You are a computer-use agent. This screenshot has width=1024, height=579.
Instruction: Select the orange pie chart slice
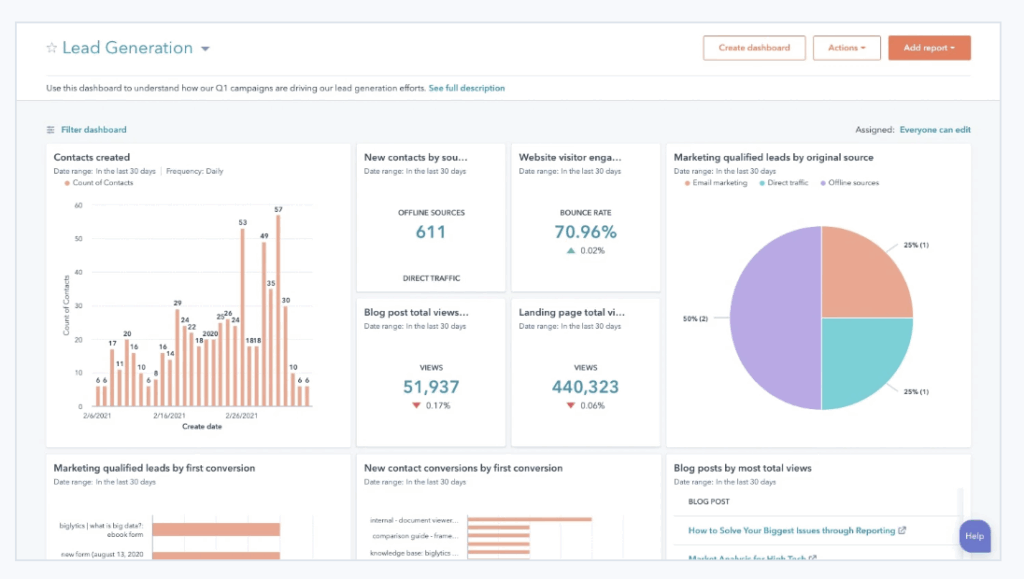pyautogui.click(x=859, y=279)
